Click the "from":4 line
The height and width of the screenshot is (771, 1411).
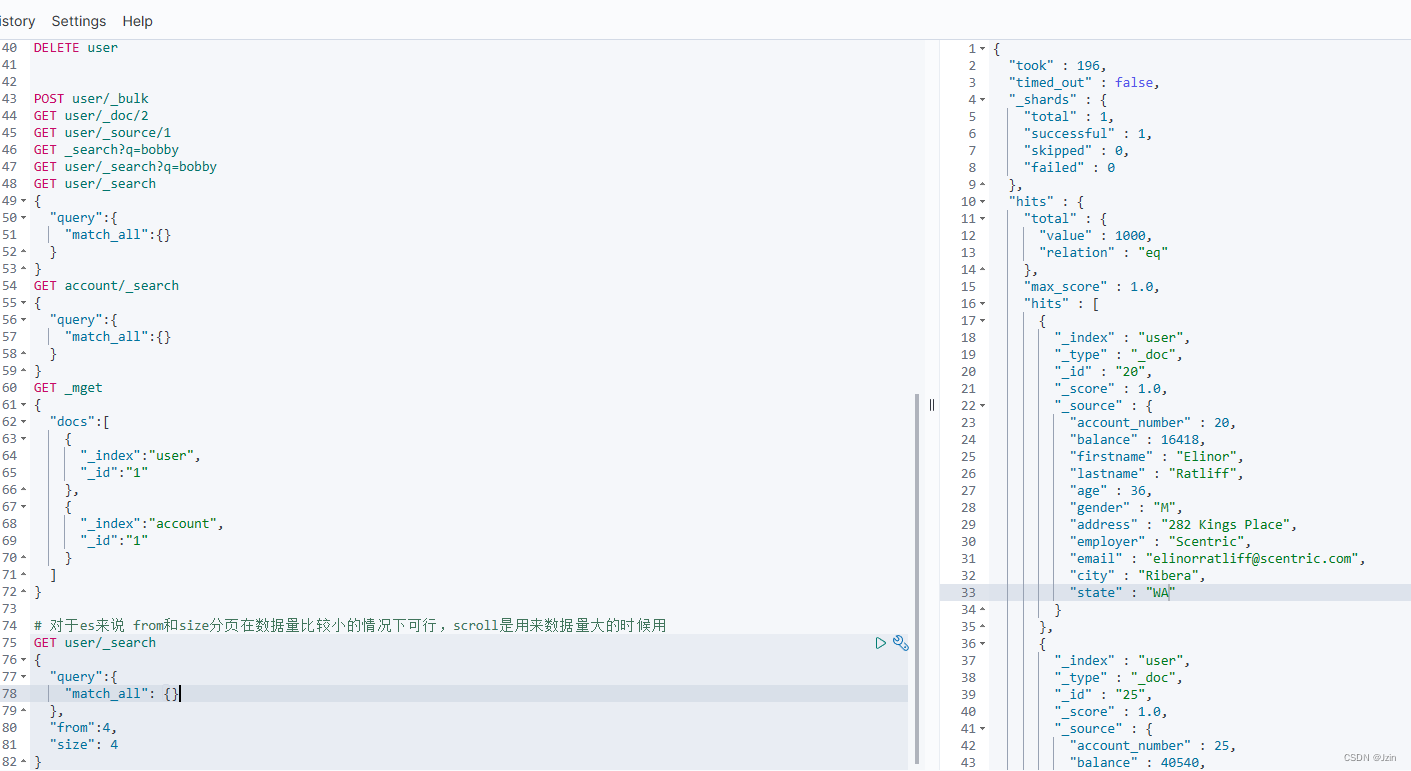83,728
